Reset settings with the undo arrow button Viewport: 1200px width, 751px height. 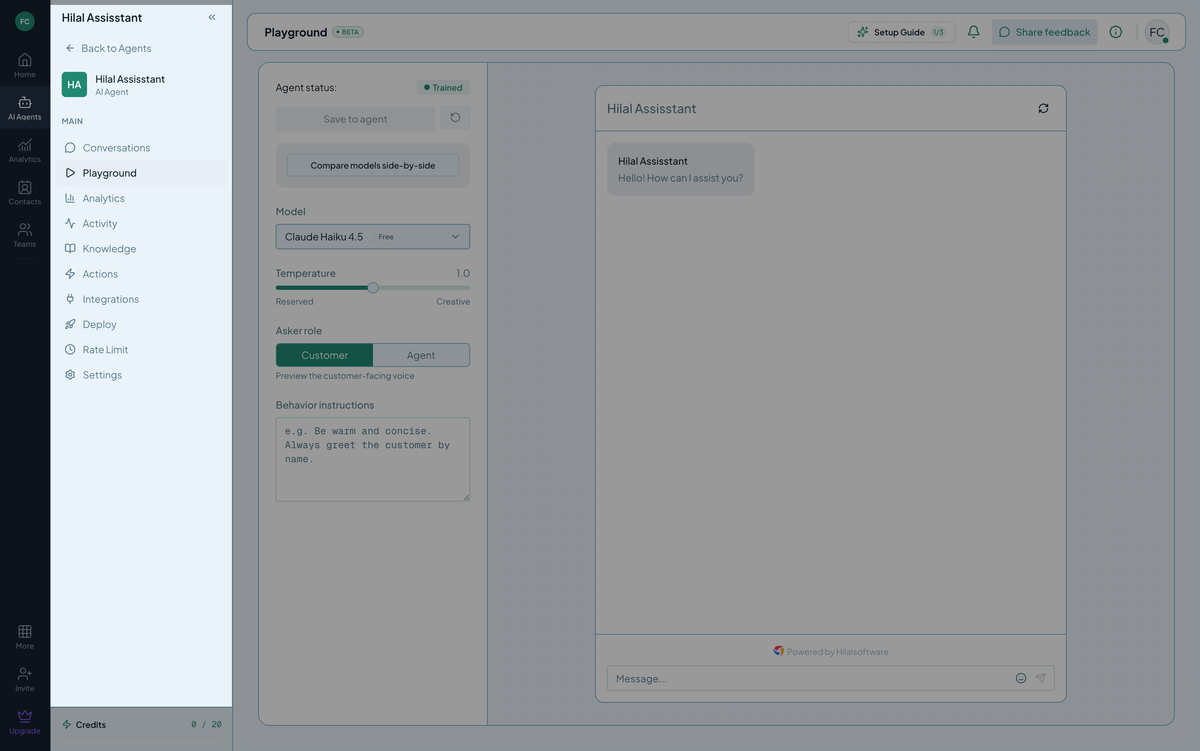(455, 118)
